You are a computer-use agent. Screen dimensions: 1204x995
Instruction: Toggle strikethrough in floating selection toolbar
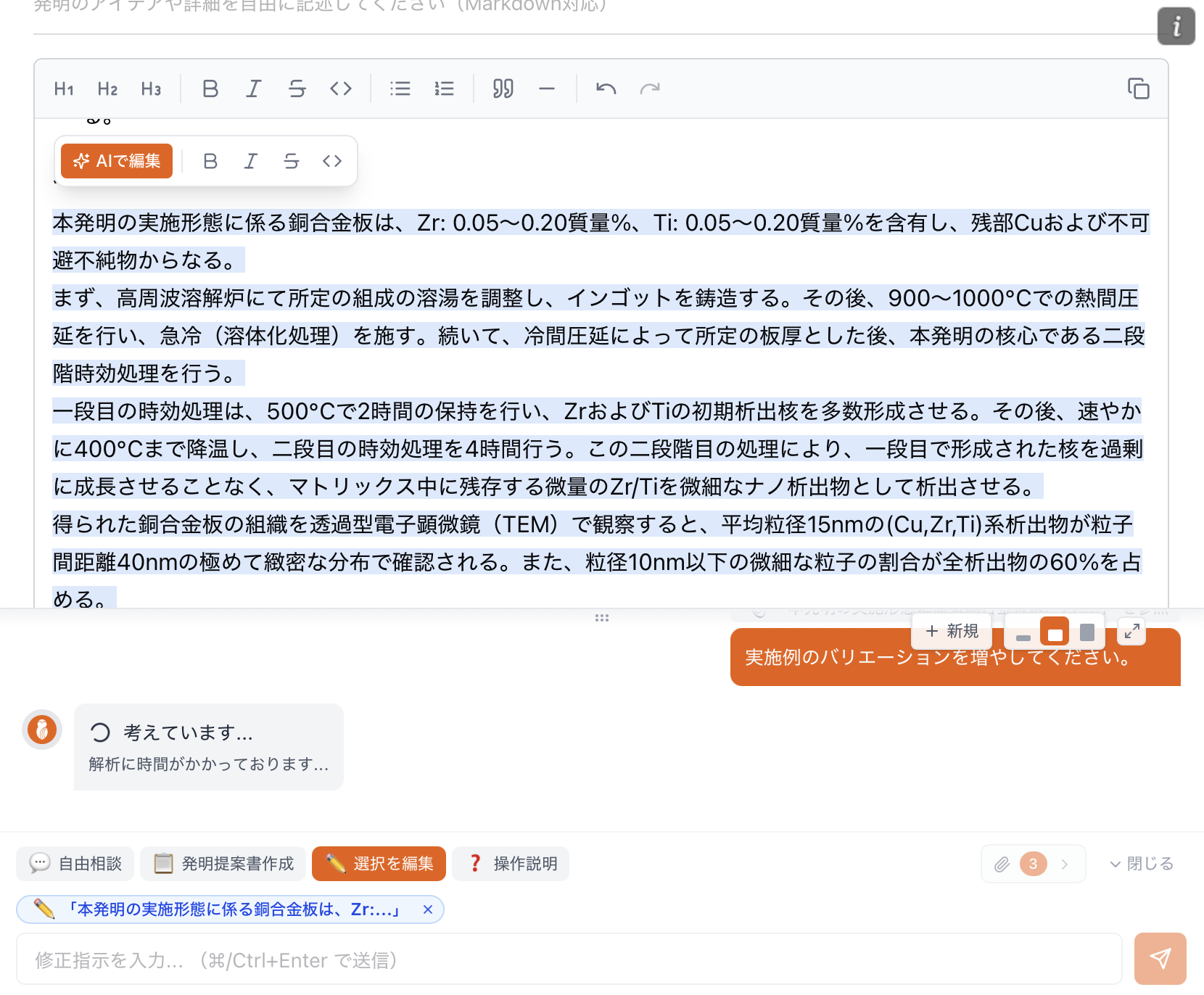tap(292, 161)
